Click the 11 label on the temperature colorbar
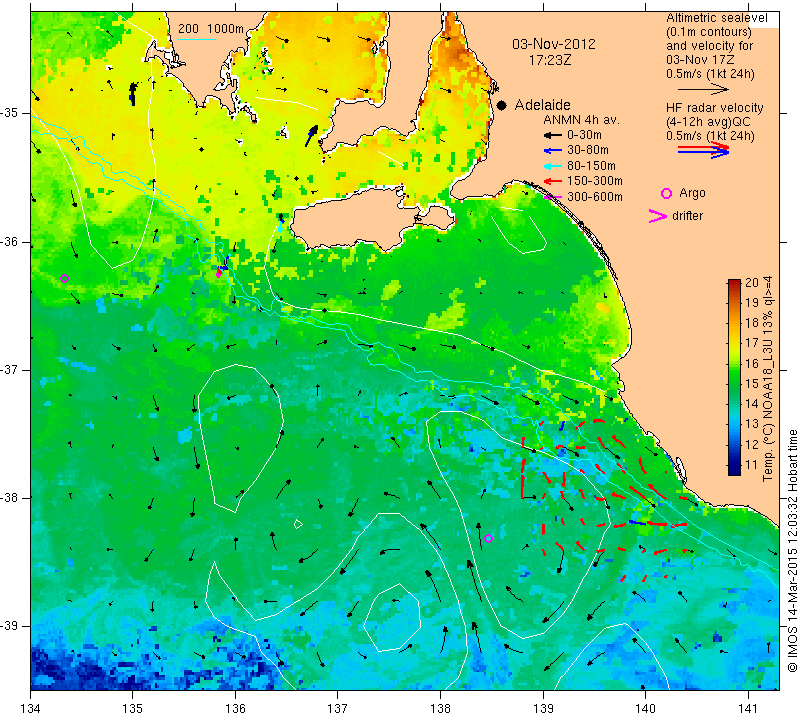800x720 pixels. click(752, 464)
